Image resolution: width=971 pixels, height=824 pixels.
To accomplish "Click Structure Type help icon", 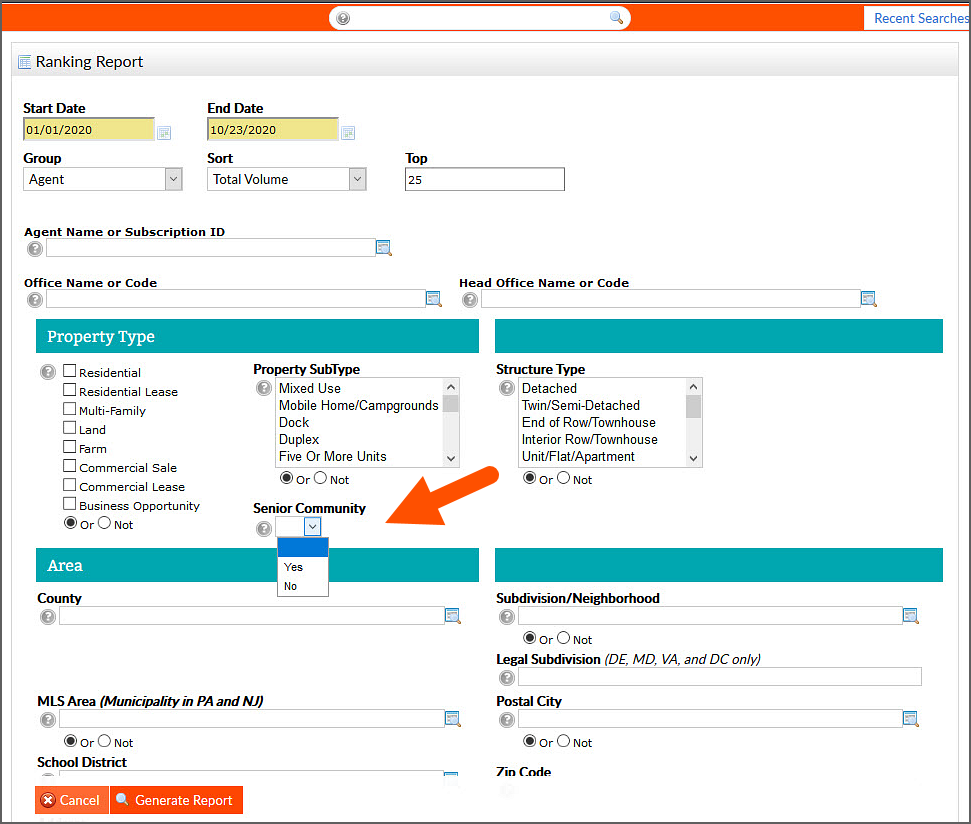I will click(x=507, y=388).
